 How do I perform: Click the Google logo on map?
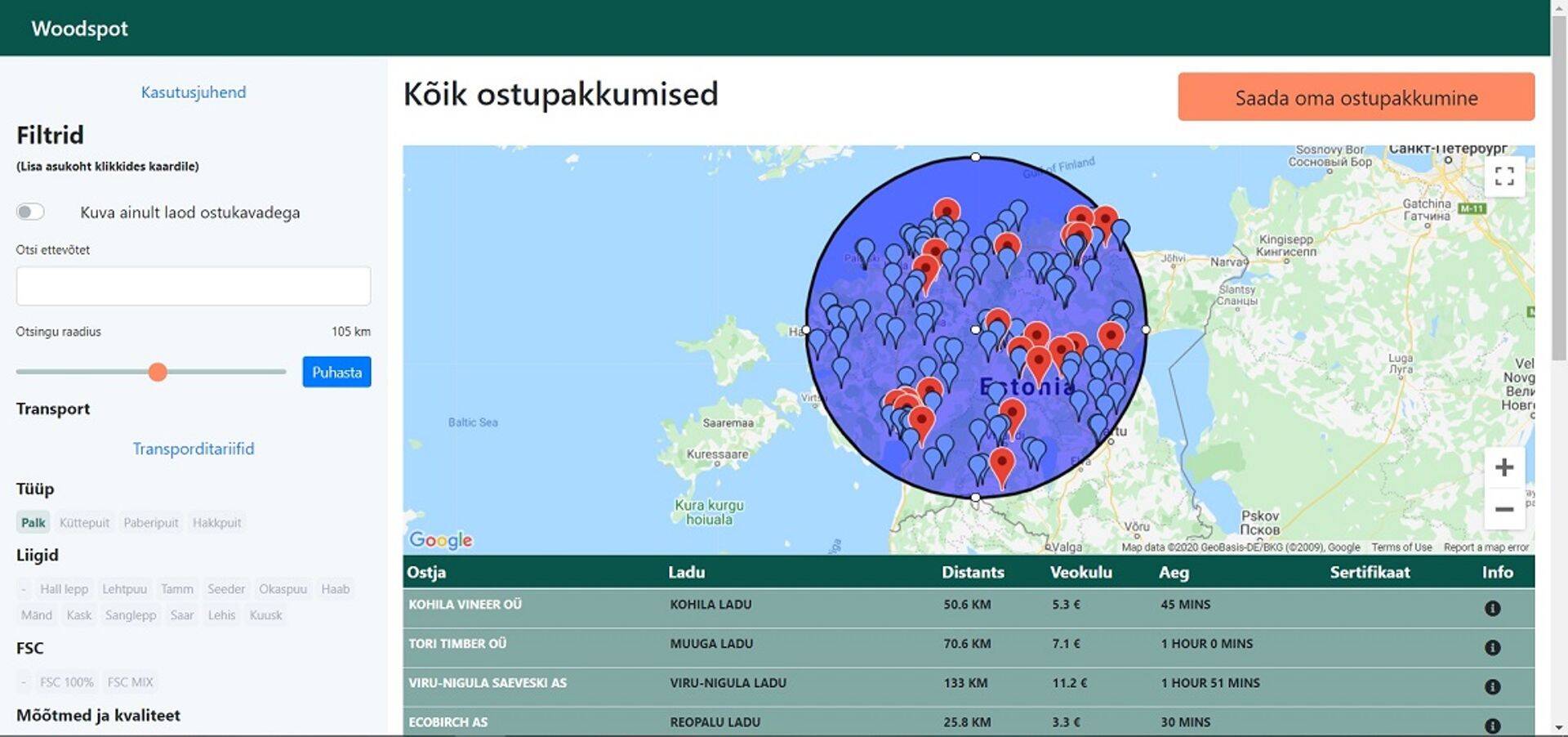[440, 539]
